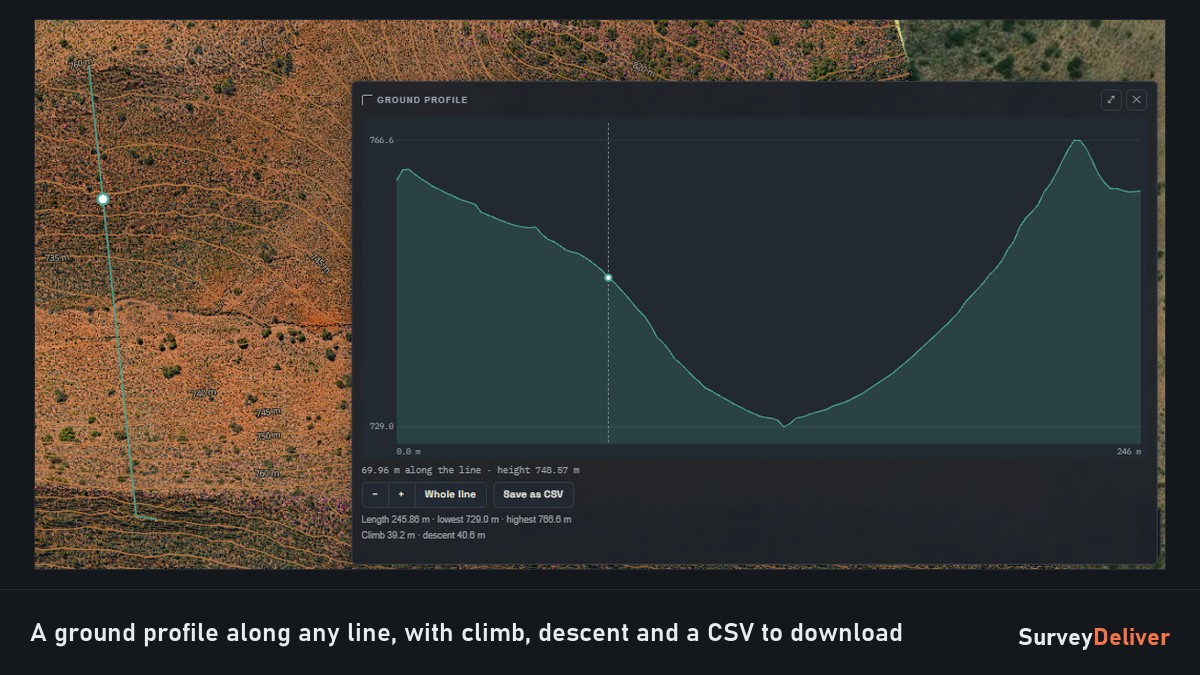Click the bottom end of the map line
The width and height of the screenshot is (1200, 675).
(135, 515)
